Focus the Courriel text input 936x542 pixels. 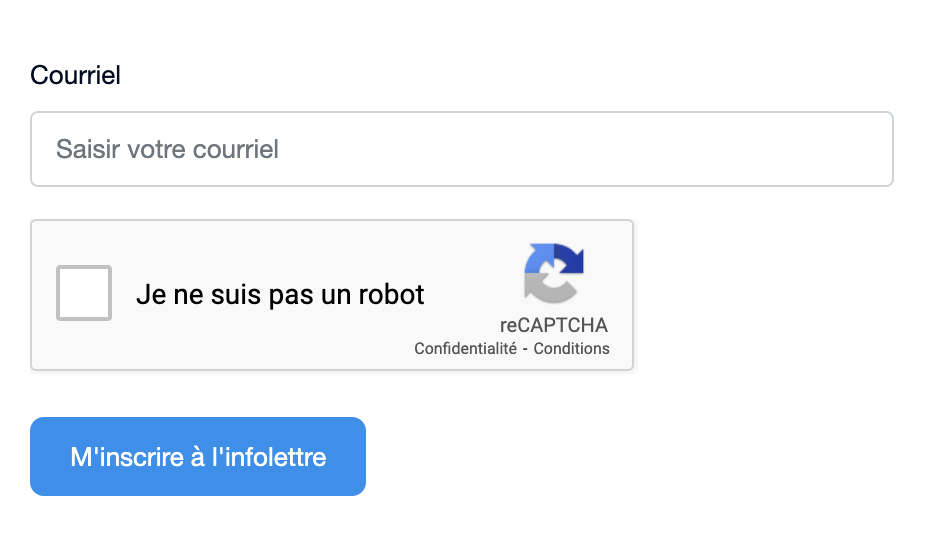click(x=461, y=149)
